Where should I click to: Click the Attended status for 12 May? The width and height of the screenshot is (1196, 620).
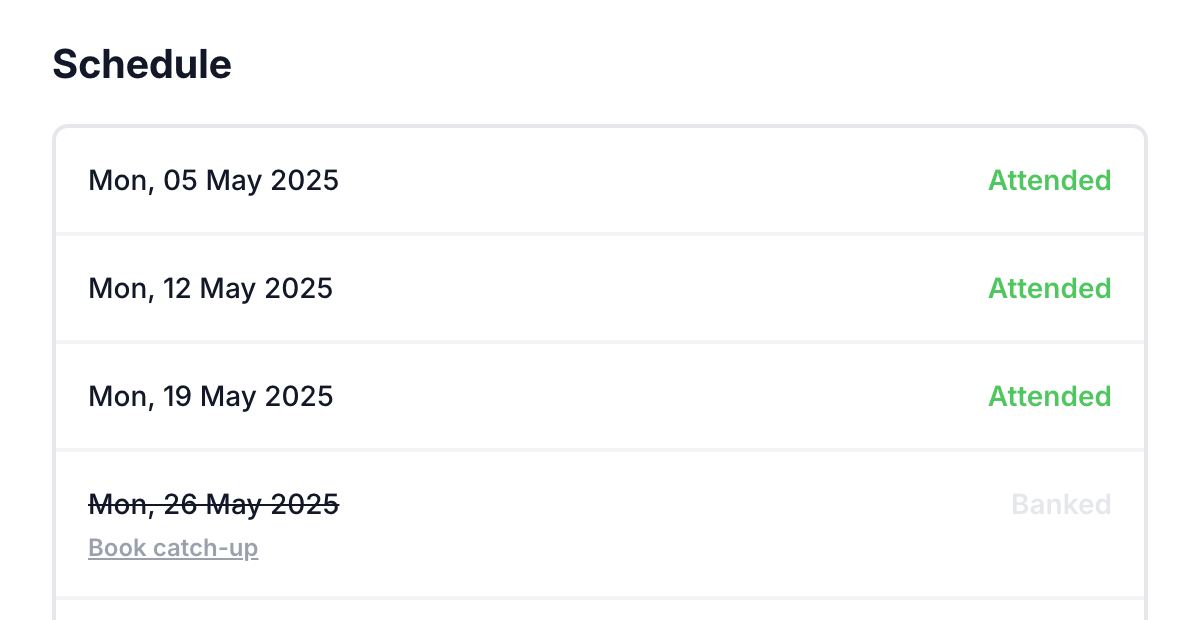[x=1049, y=289]
